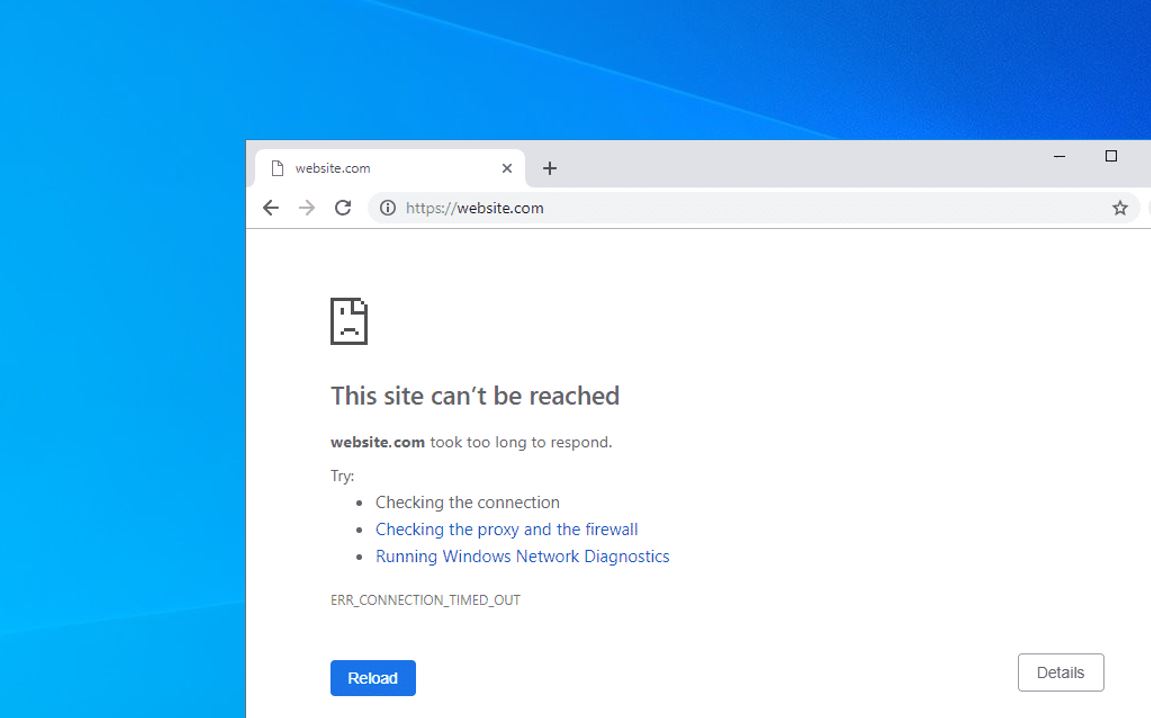The width and height of the screenshot is (1151, 718).
Task: Click the forward navigation arrow
Action: (306, 207)
